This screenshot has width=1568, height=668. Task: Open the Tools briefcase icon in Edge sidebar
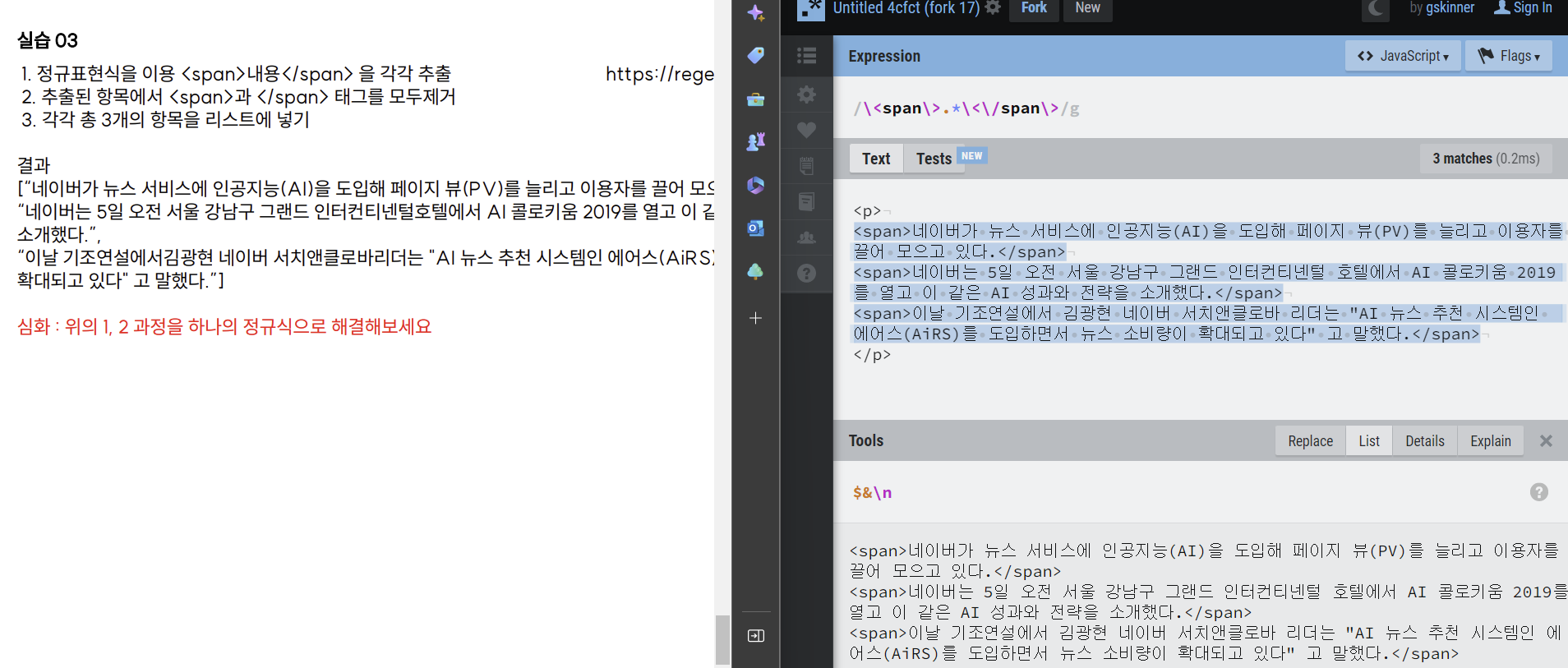(756, 99)
